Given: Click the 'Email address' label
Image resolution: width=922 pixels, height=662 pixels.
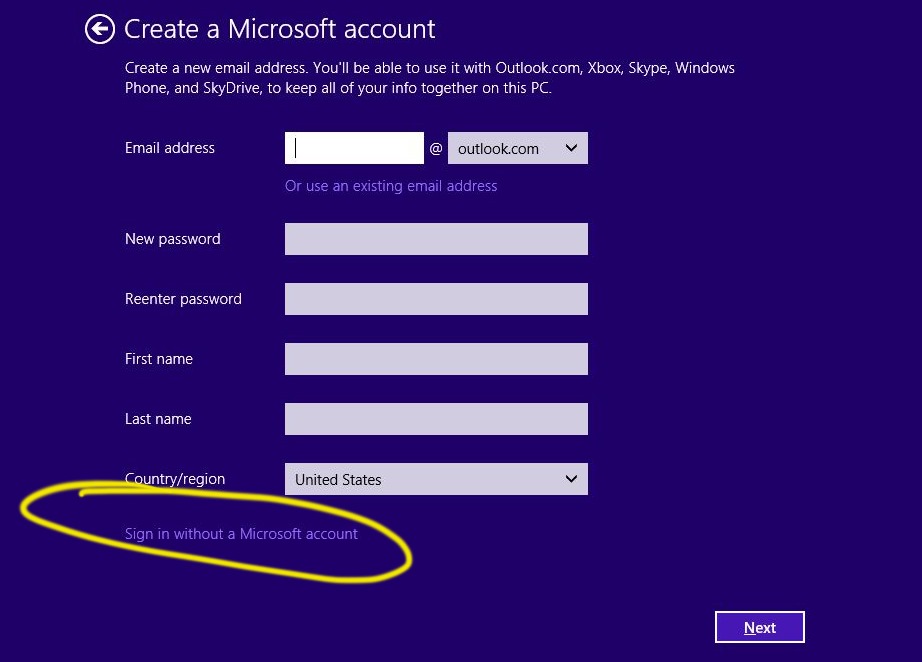Looking at the screenshot, I should [169, 148].
